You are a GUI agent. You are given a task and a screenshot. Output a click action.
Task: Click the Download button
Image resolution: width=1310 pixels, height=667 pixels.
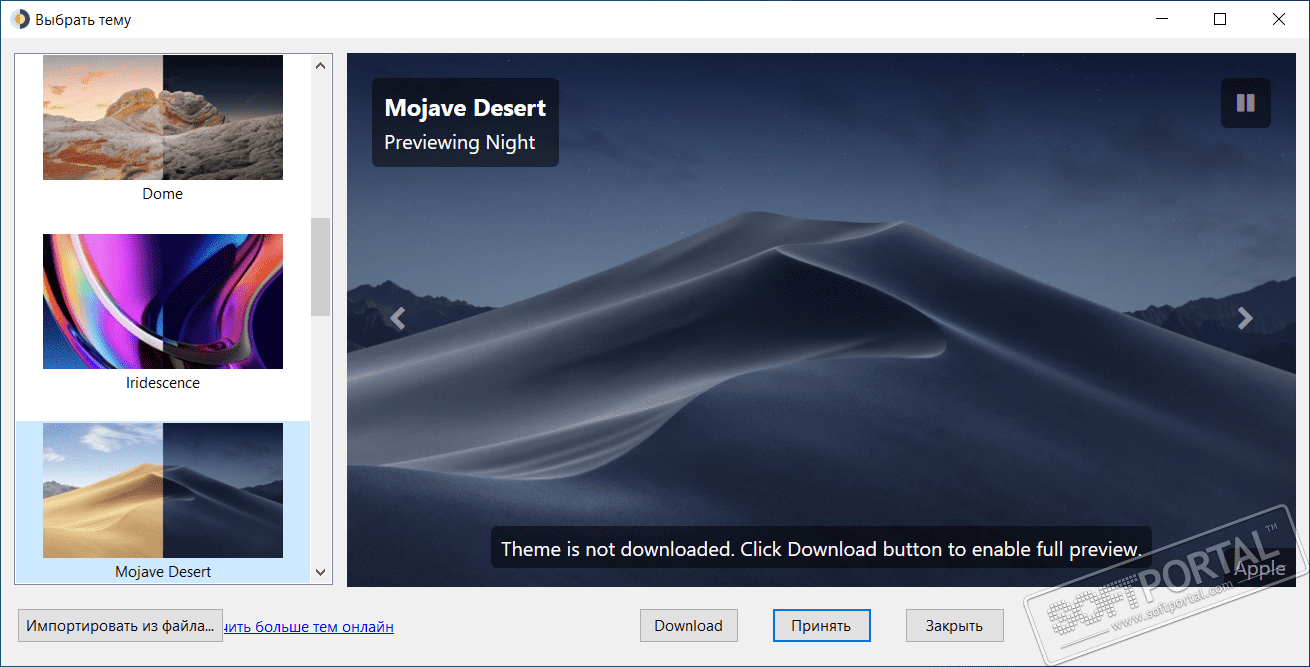coord(688,626)
